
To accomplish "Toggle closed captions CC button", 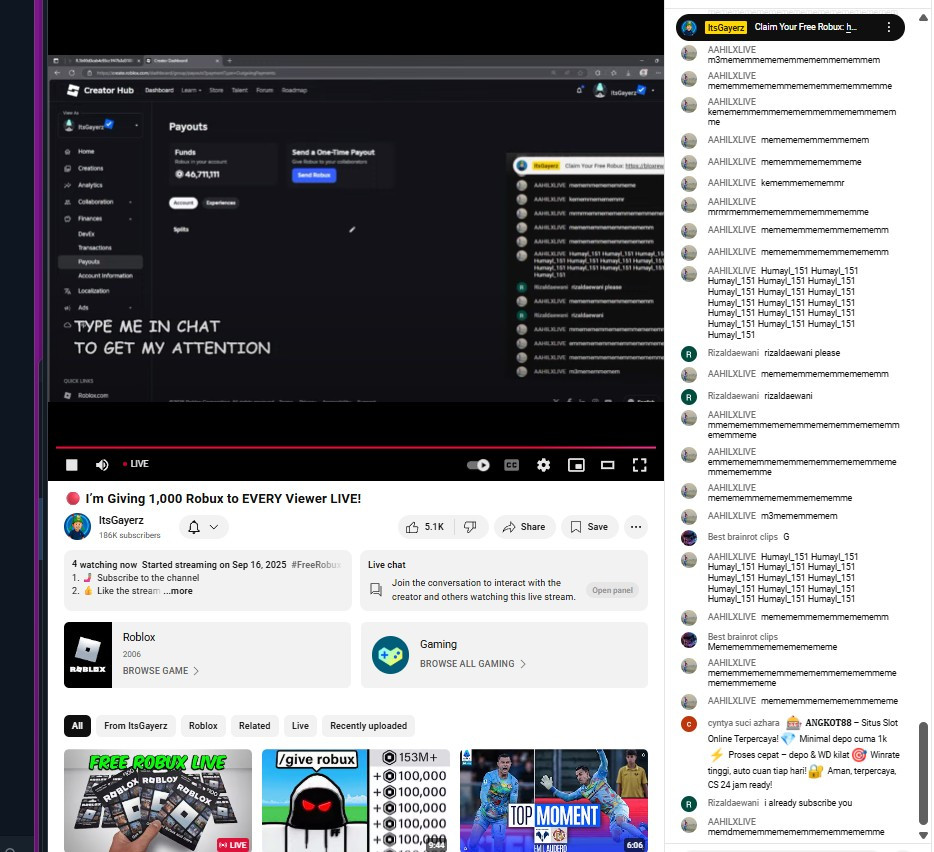I will pos(512,465).
